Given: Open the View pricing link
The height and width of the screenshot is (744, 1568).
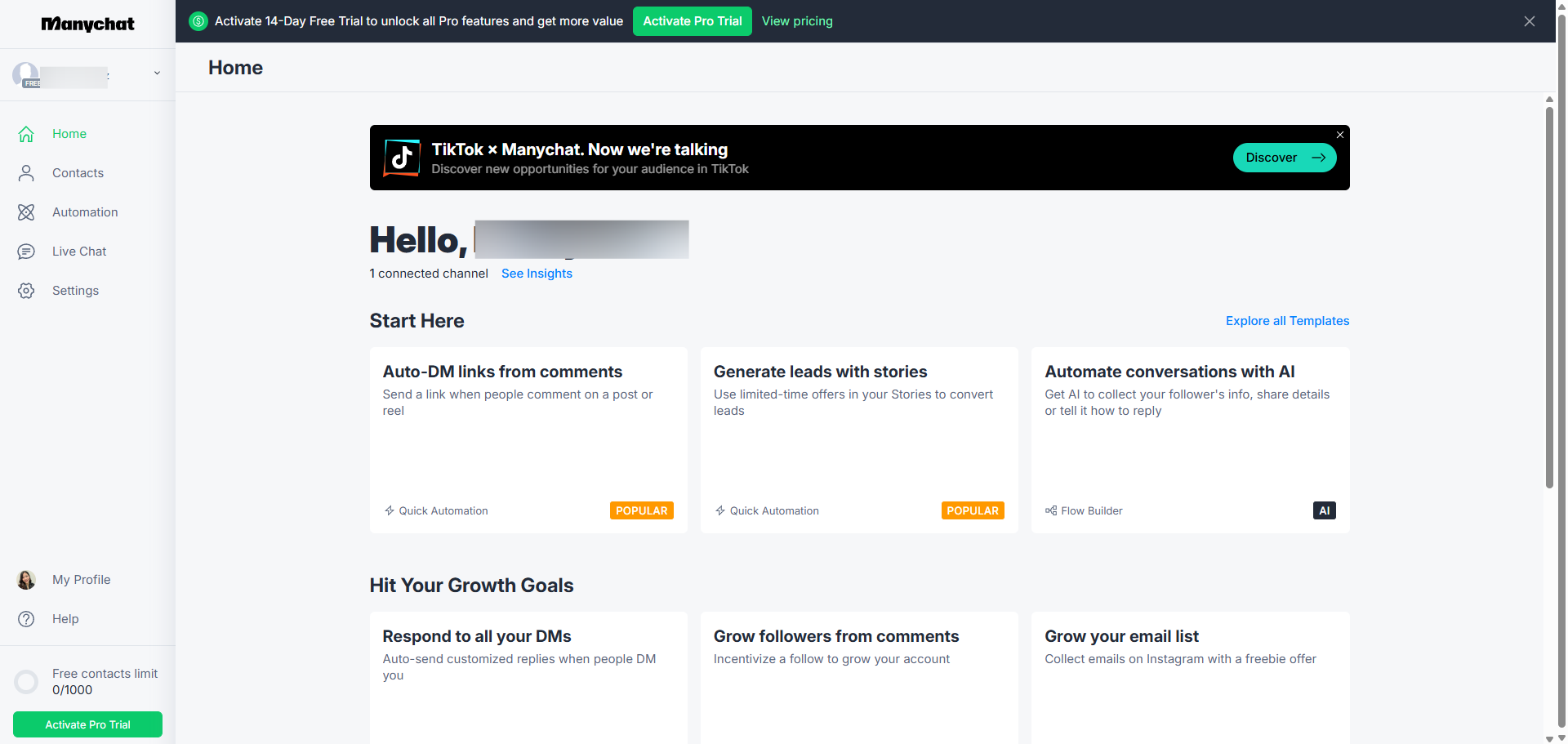Looking at the screenshot, I should [x=797, y=21].
